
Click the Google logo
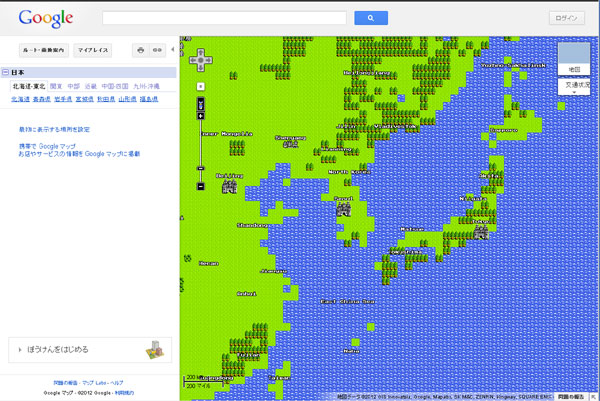coord(42,18)
